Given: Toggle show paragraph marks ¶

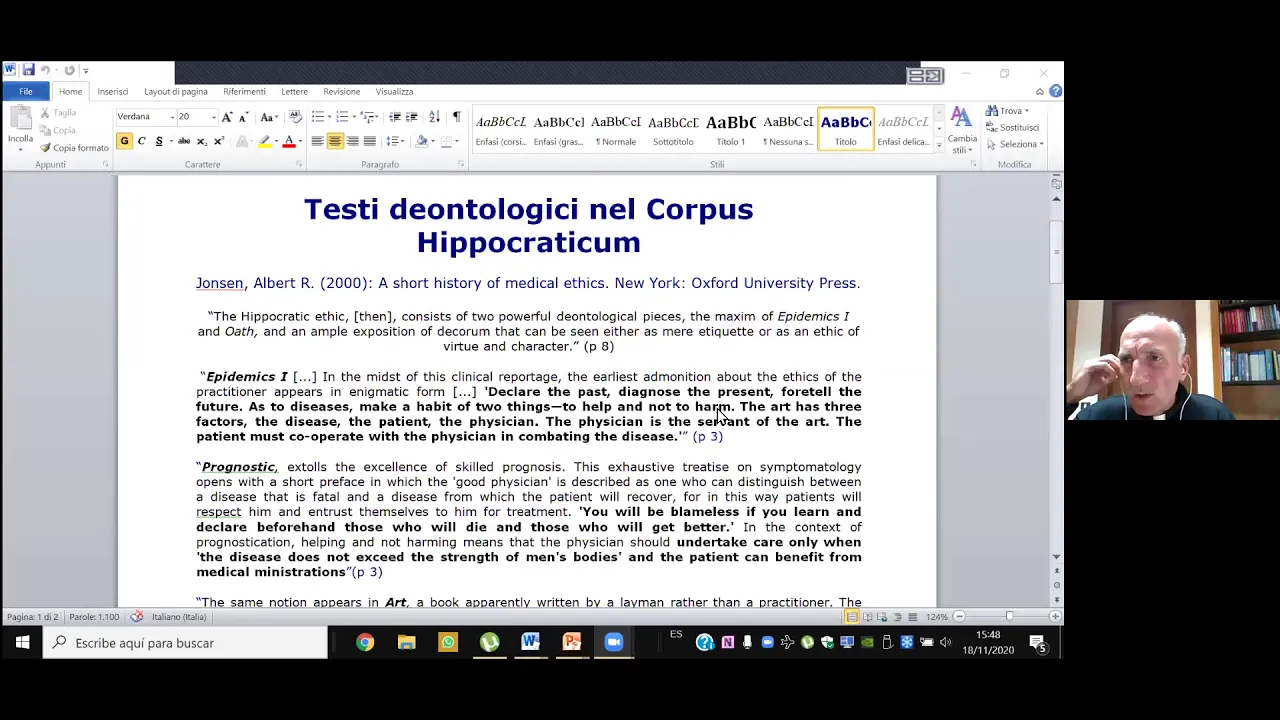Looking at the screenshot, I should pos(456,117).
